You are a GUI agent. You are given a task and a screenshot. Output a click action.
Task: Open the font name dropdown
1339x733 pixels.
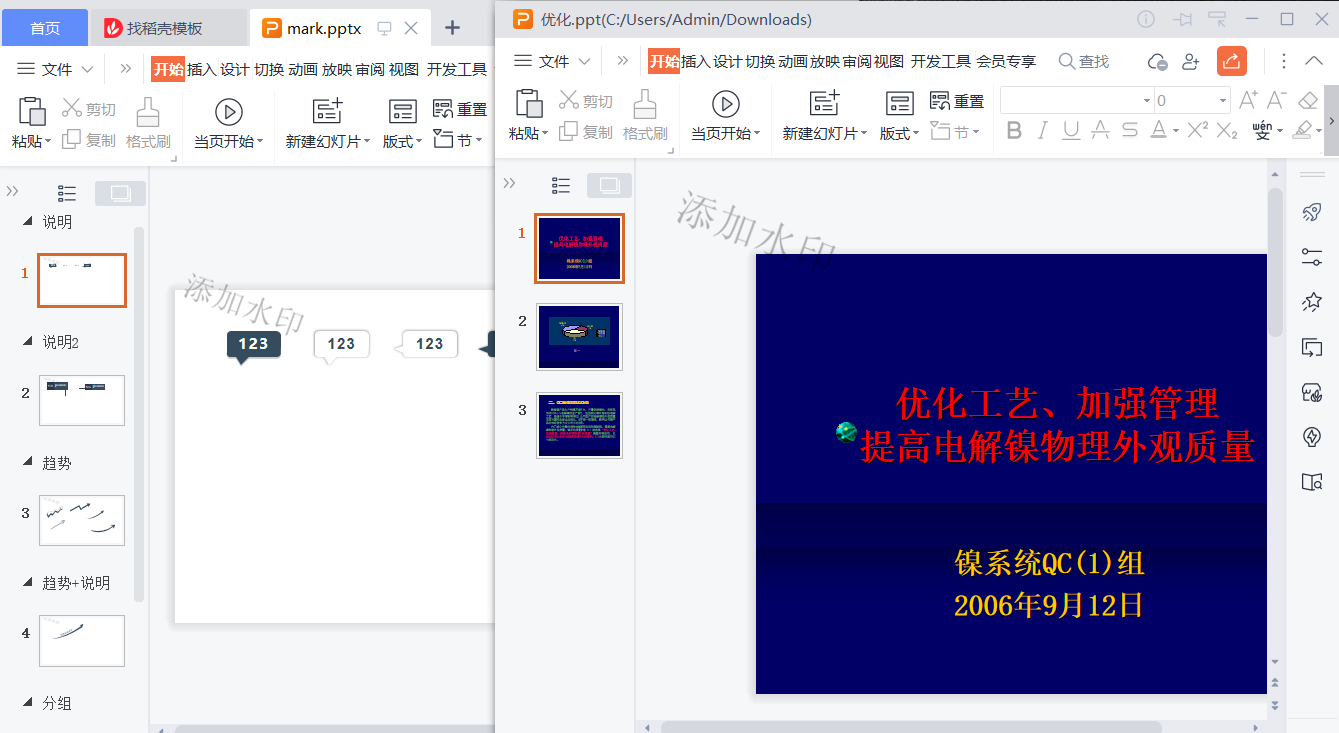point(1147,100)
